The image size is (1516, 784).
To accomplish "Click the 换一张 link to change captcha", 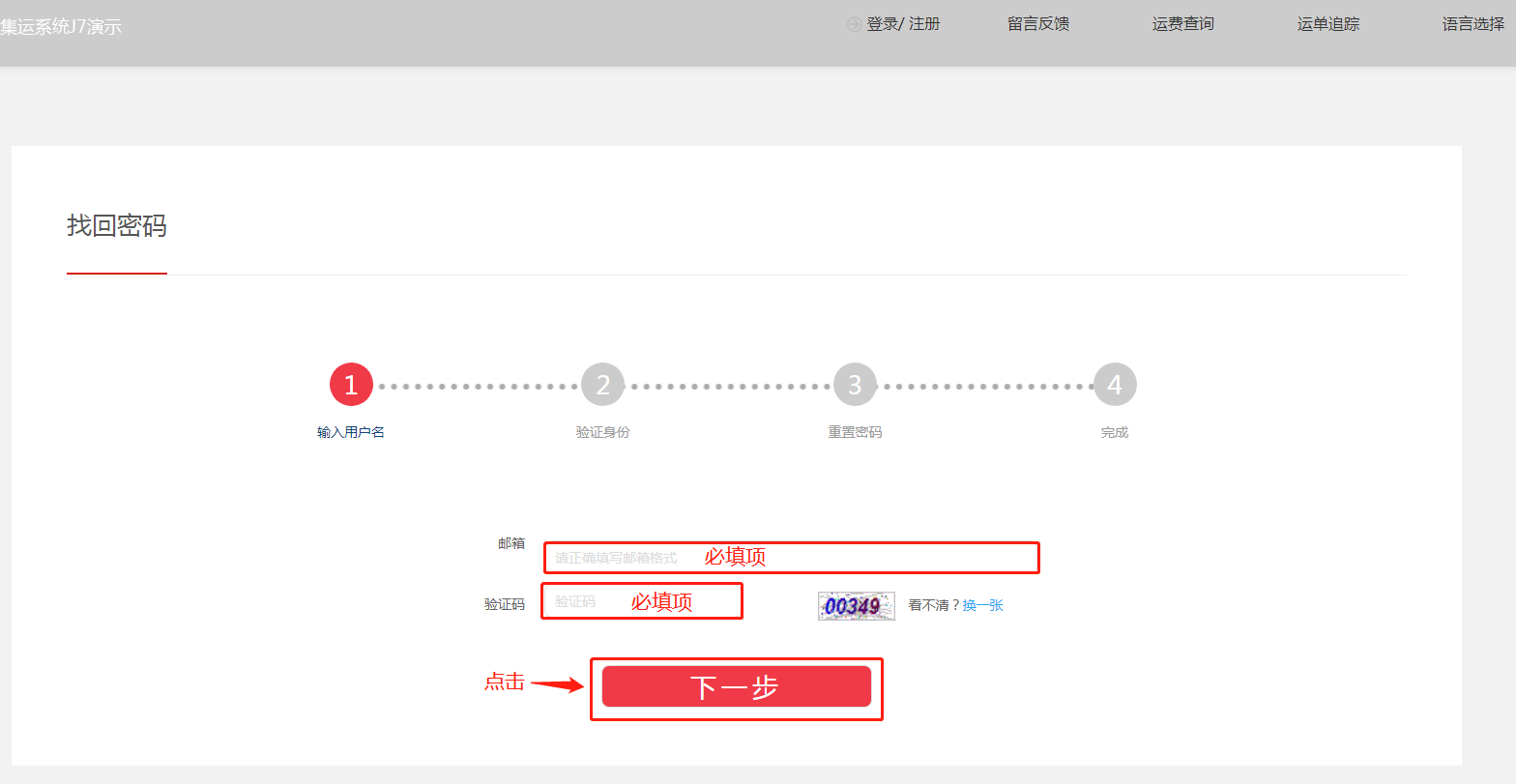I will [x=982, y=605].
